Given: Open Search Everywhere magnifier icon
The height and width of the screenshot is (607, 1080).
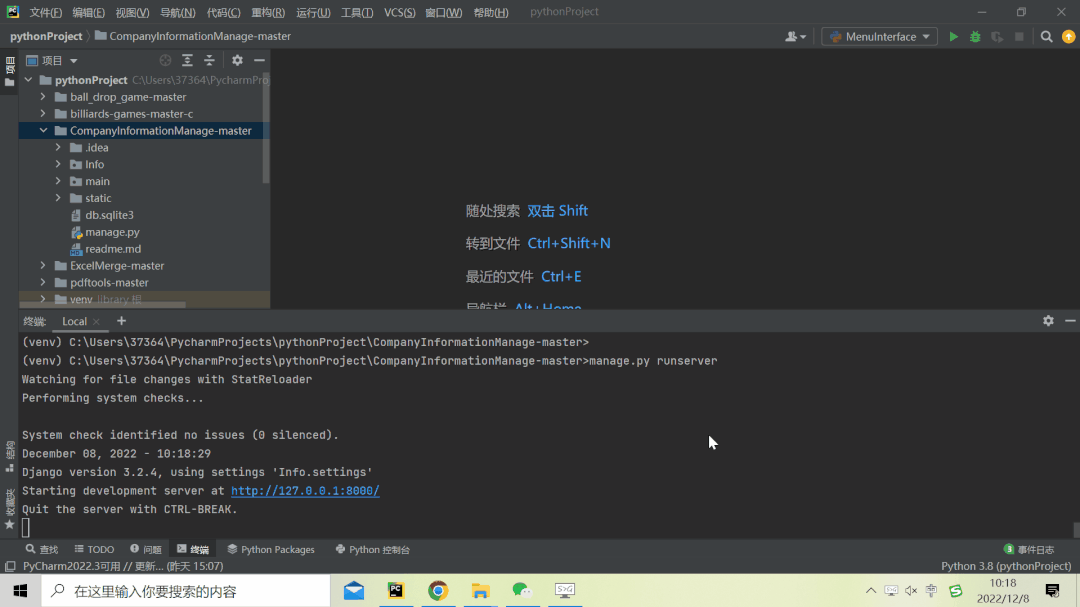Looking at the screenshot, I should (x=1046, y=37).
